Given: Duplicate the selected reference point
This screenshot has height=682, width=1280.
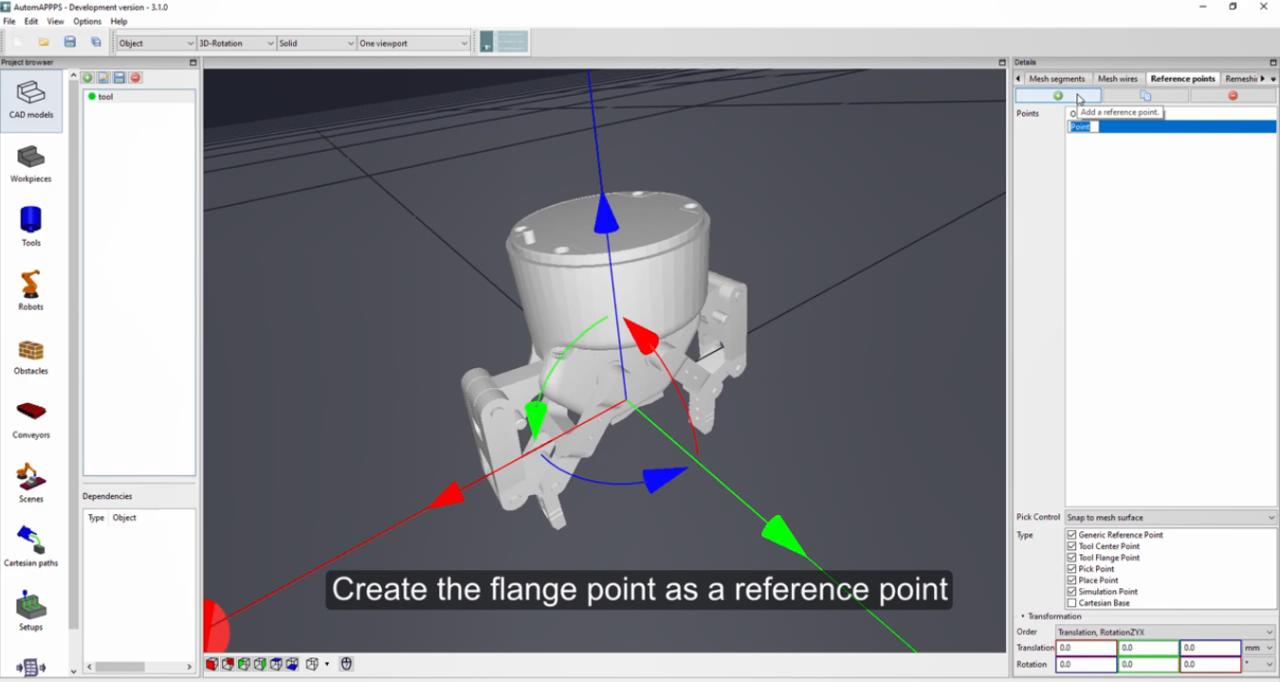Looking at the screenshot, I should (x=1145, y=95).
